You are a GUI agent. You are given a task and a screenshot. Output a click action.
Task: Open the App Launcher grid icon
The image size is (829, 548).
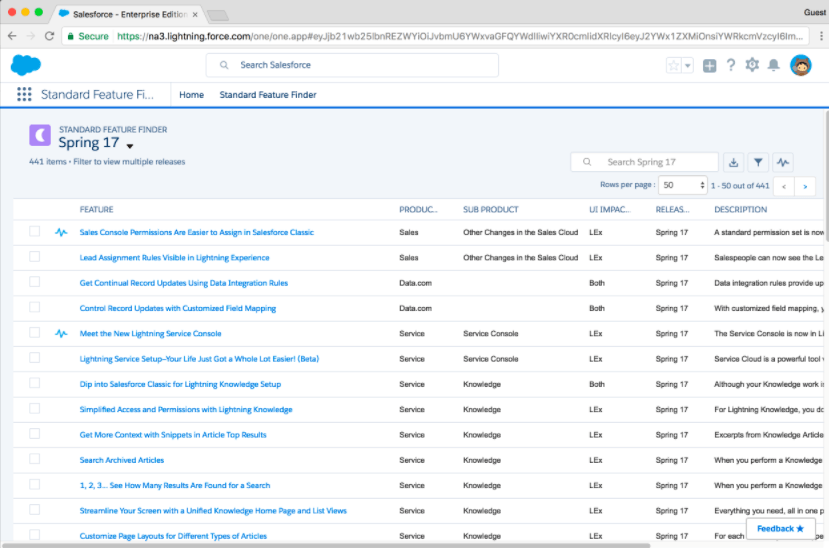(24, 94)
